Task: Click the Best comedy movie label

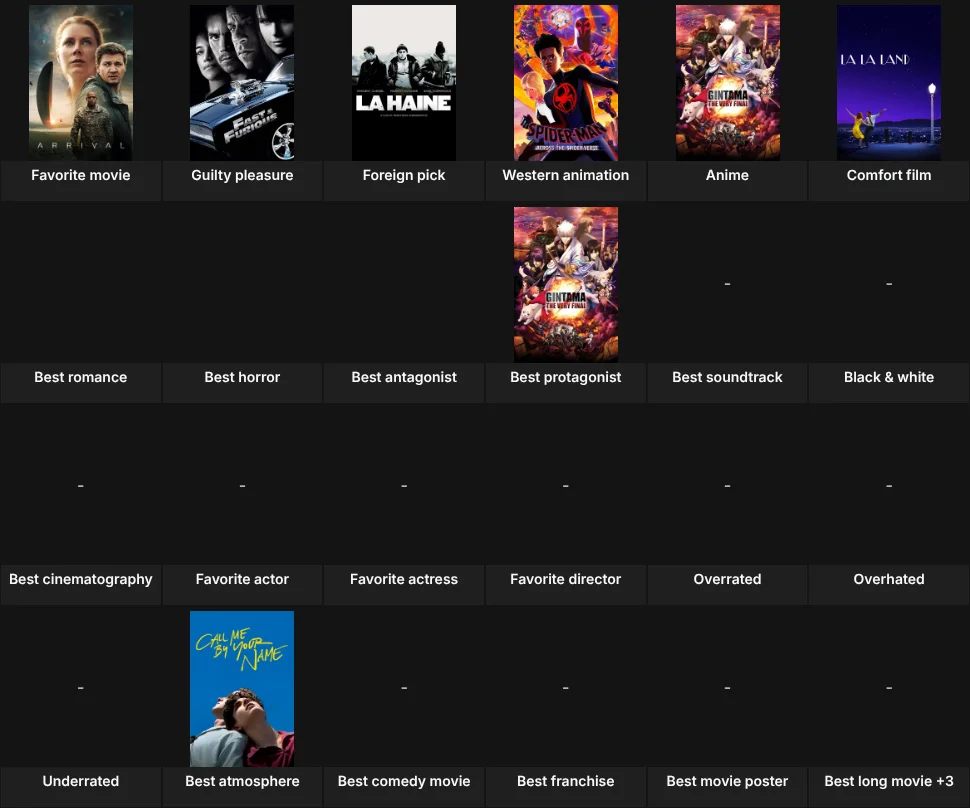Action: click(404, 781)
